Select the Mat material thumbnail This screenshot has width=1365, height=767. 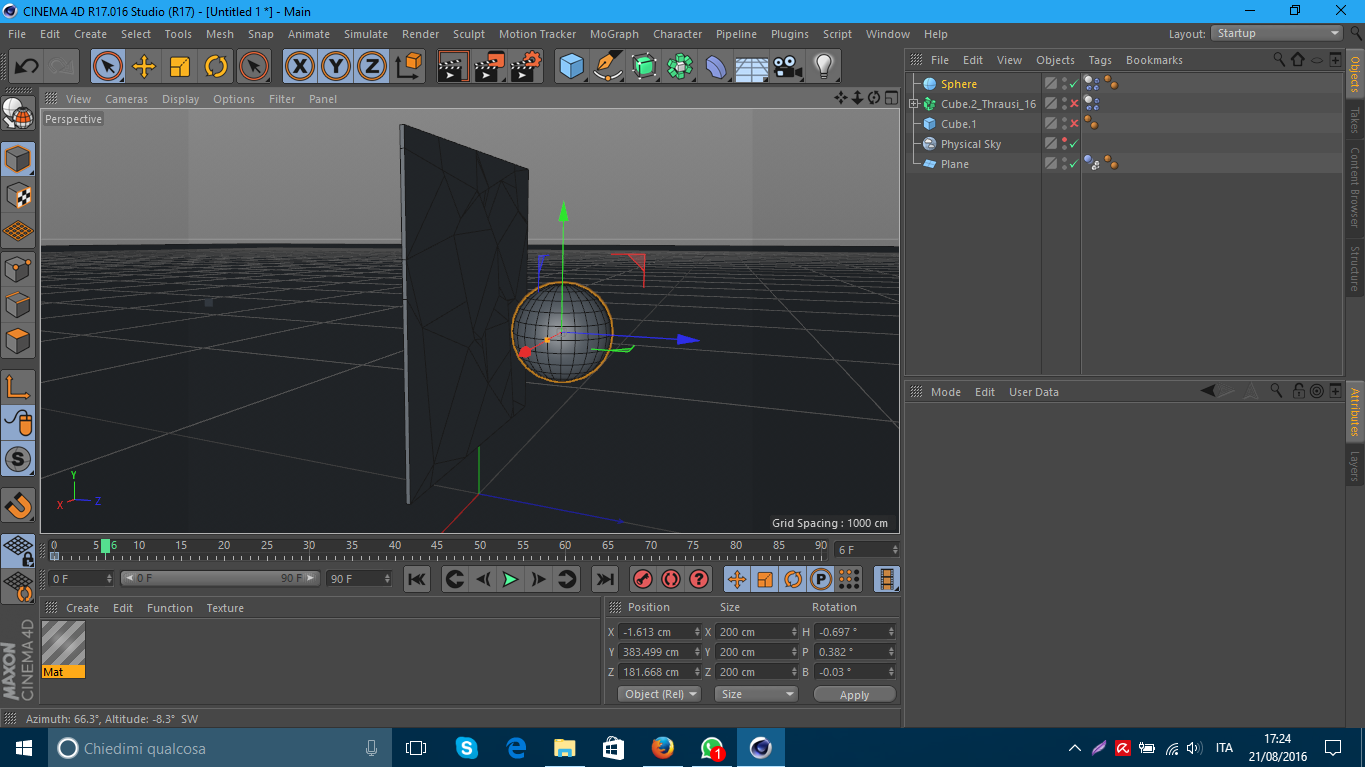[63, 643]
